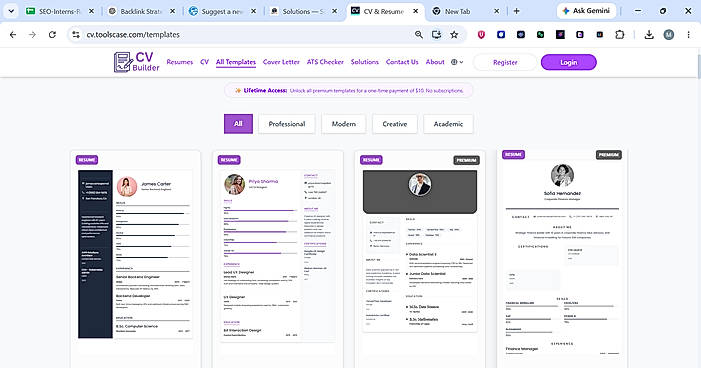Viewport: 701px width, 368px height.
Task: Close the Solutions tab
Action: [x=334, y=11]
